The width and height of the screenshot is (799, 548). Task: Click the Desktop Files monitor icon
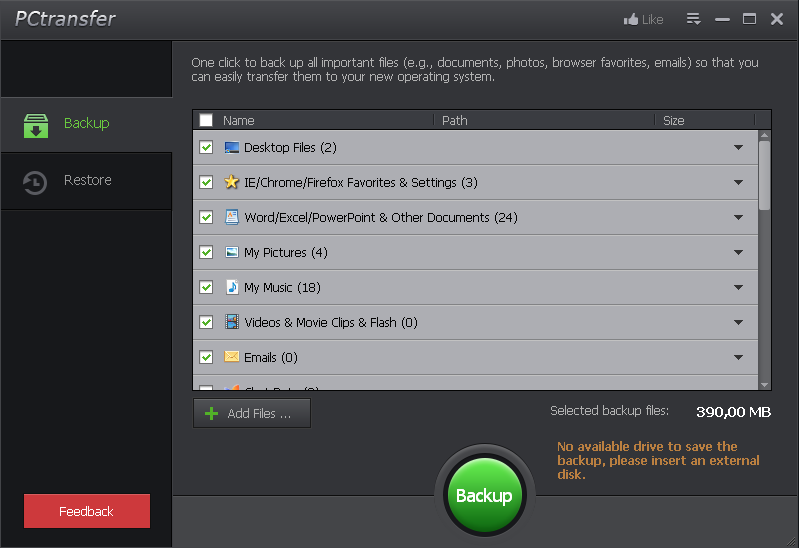(232, 147)
